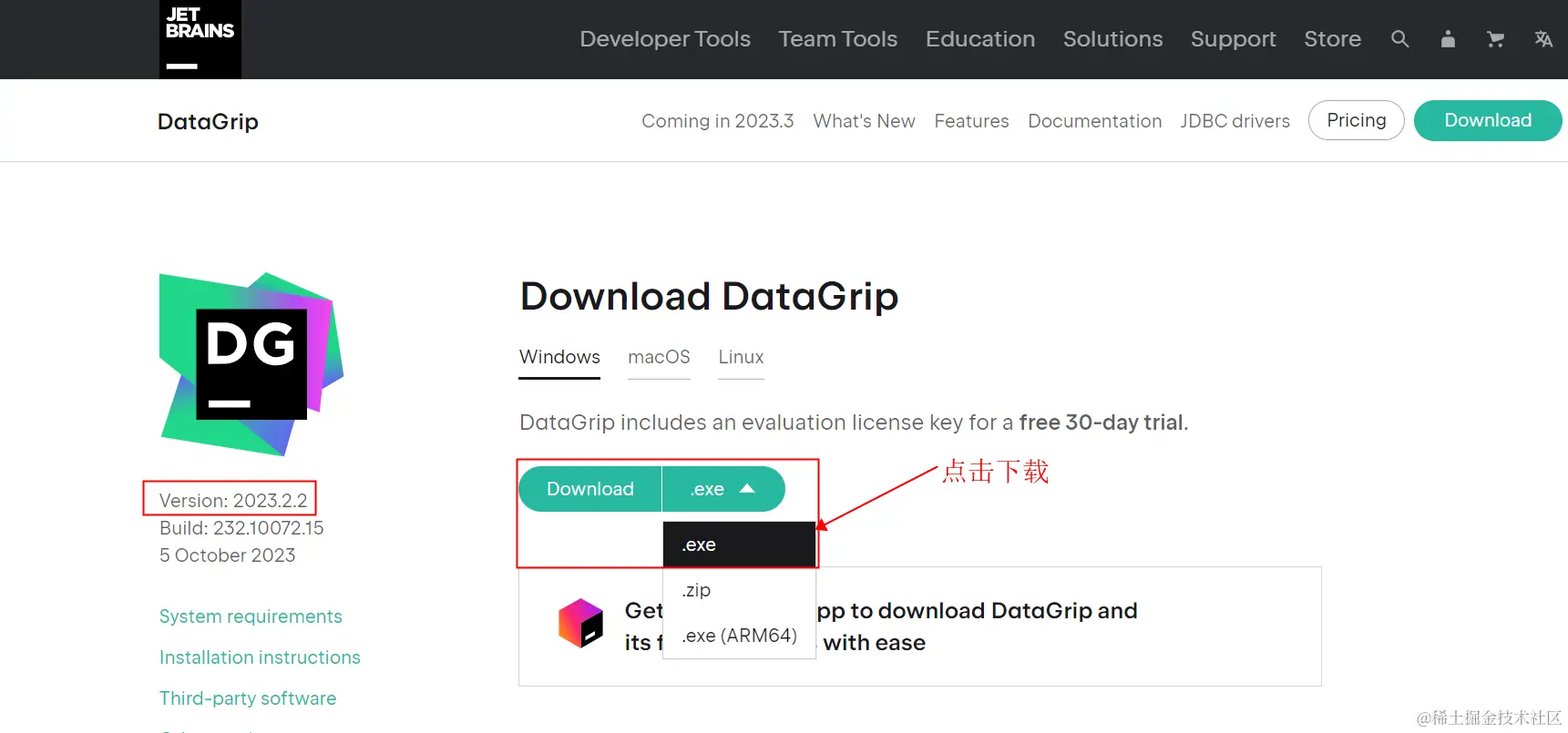Open the Documentation link

point(1095,121)
